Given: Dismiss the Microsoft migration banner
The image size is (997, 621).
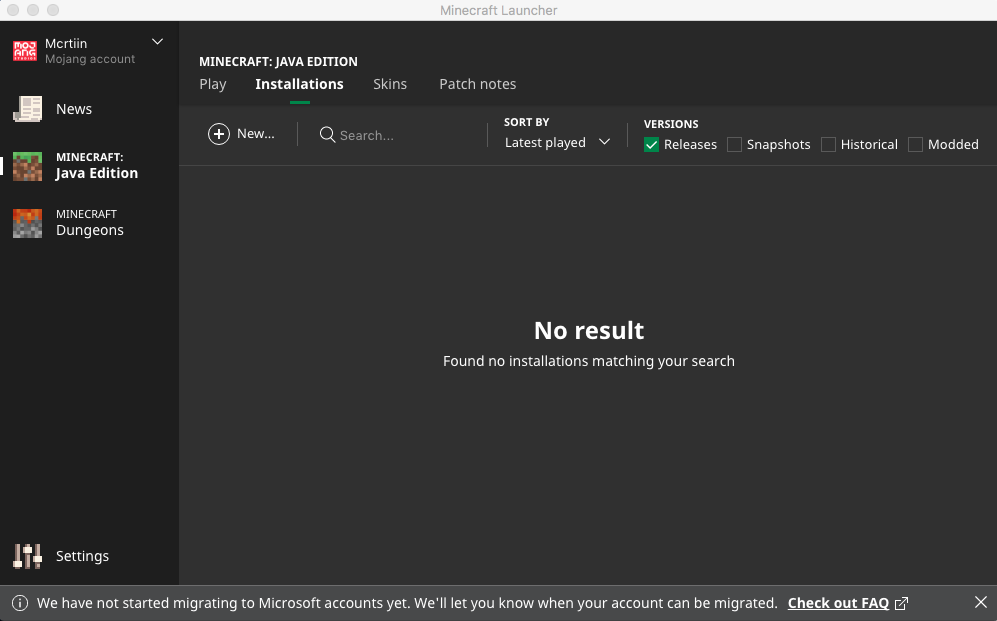Looking at the screenshot, I should point(980,602).
